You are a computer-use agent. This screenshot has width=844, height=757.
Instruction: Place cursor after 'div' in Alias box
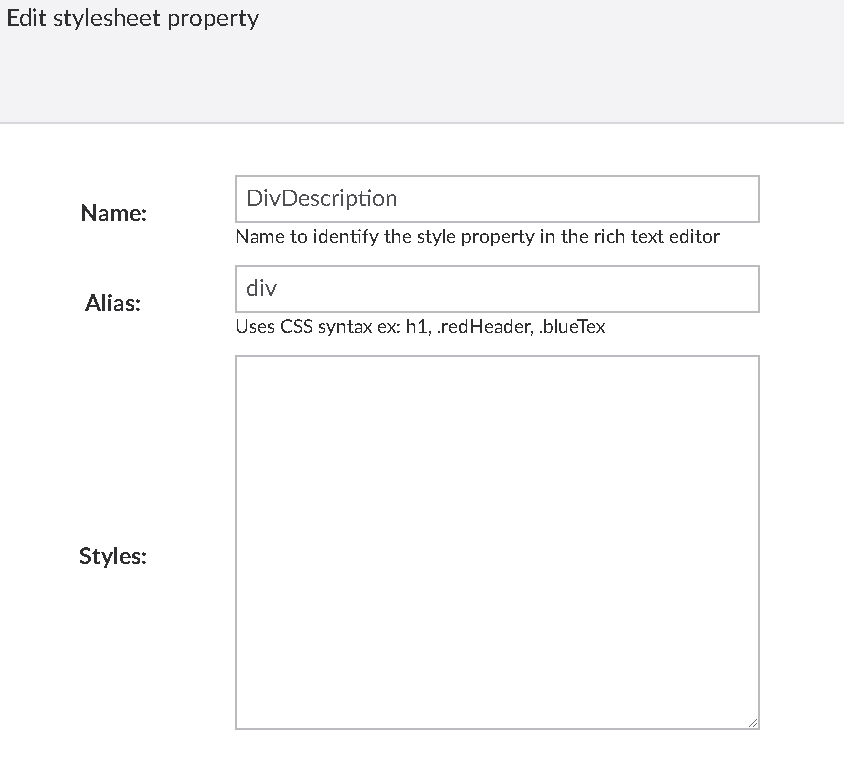(279, 289)
